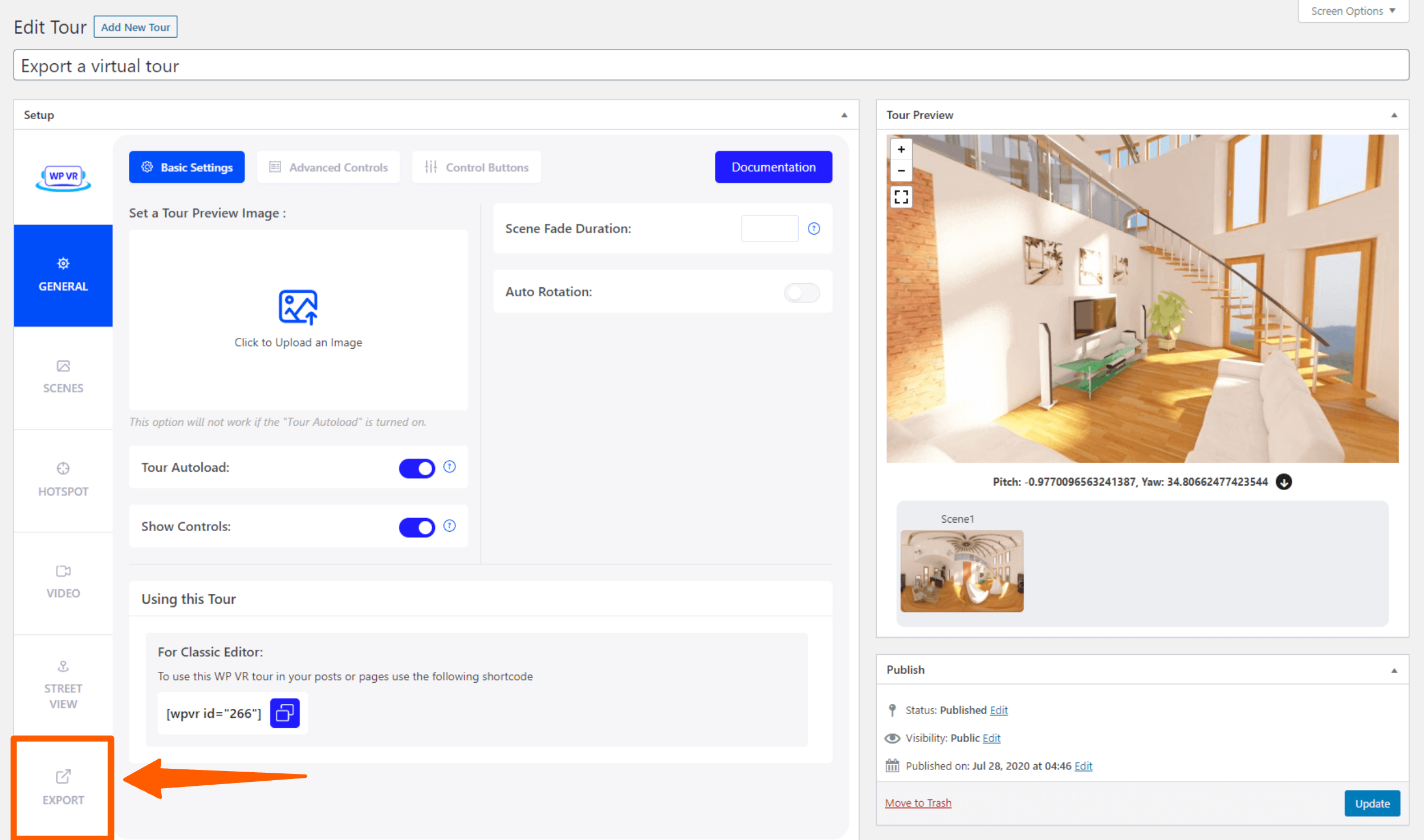Screen dimensions: 1424x840
Task: Enable Auto Rotation toggle
Action: (x=801, y=292)
